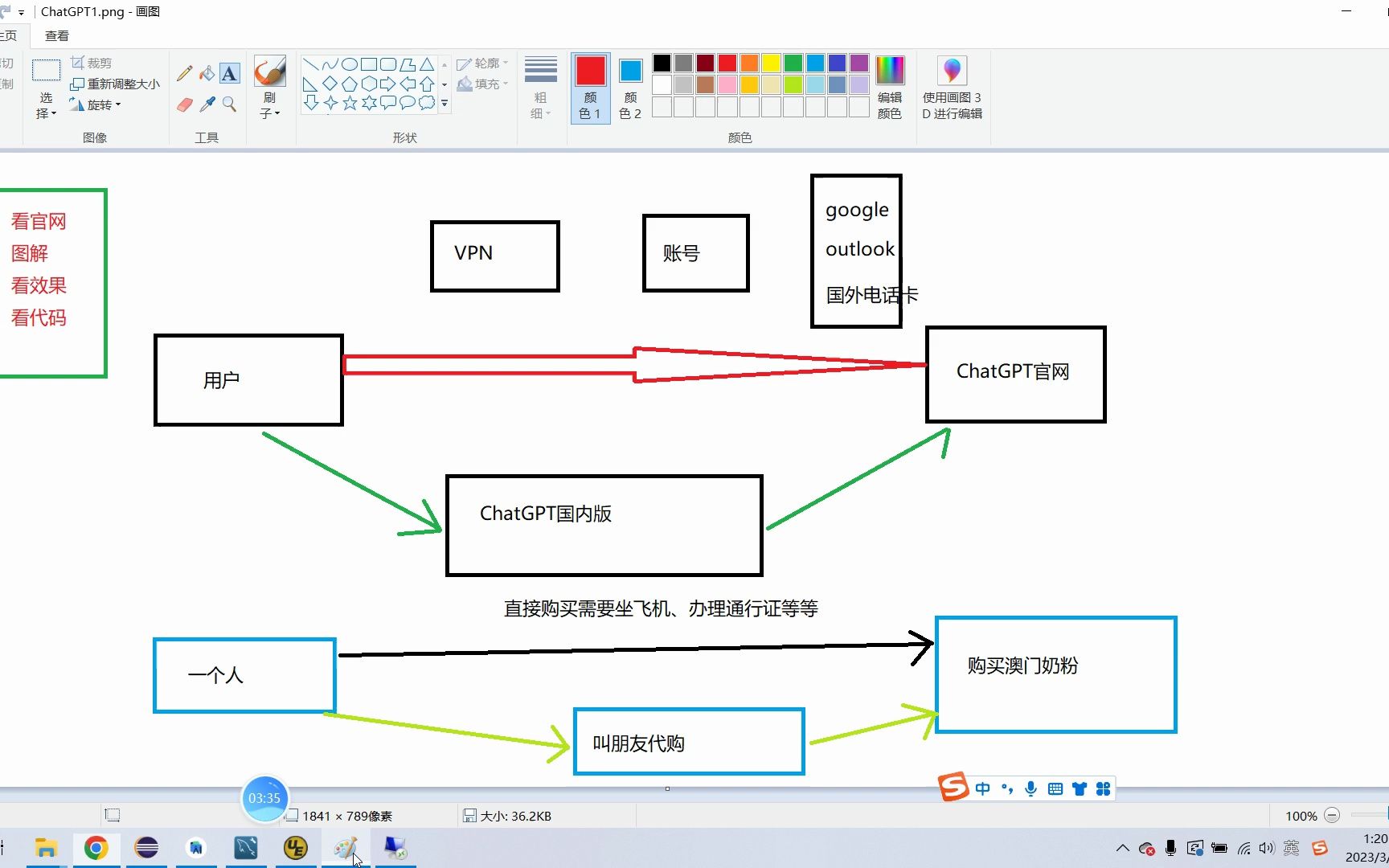
Task: Choose the Four-point star shape
Action: [x=330, y=102]
